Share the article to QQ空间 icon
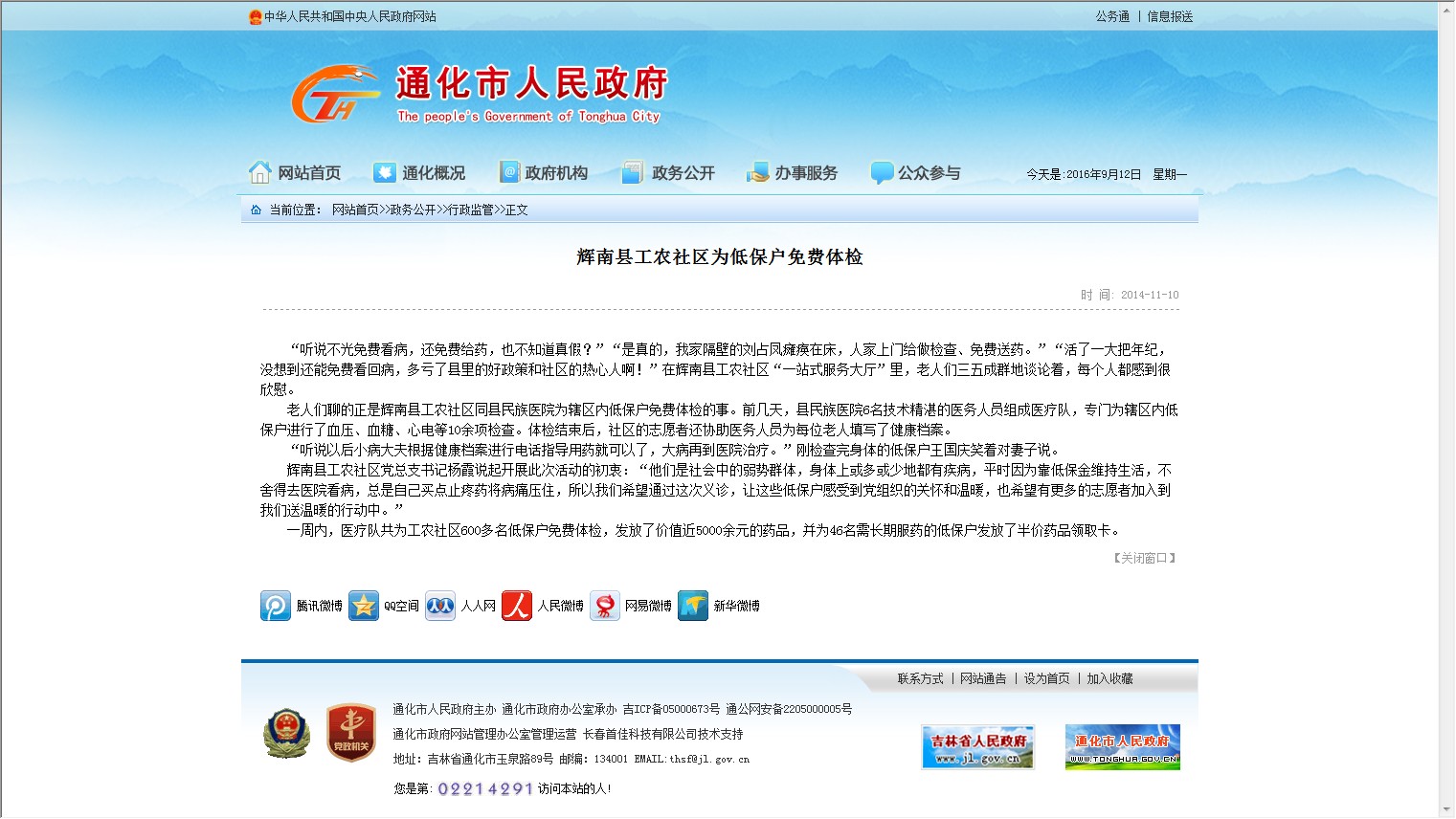Viewport: 1456px width, 819px height. [x=364, y=606]
